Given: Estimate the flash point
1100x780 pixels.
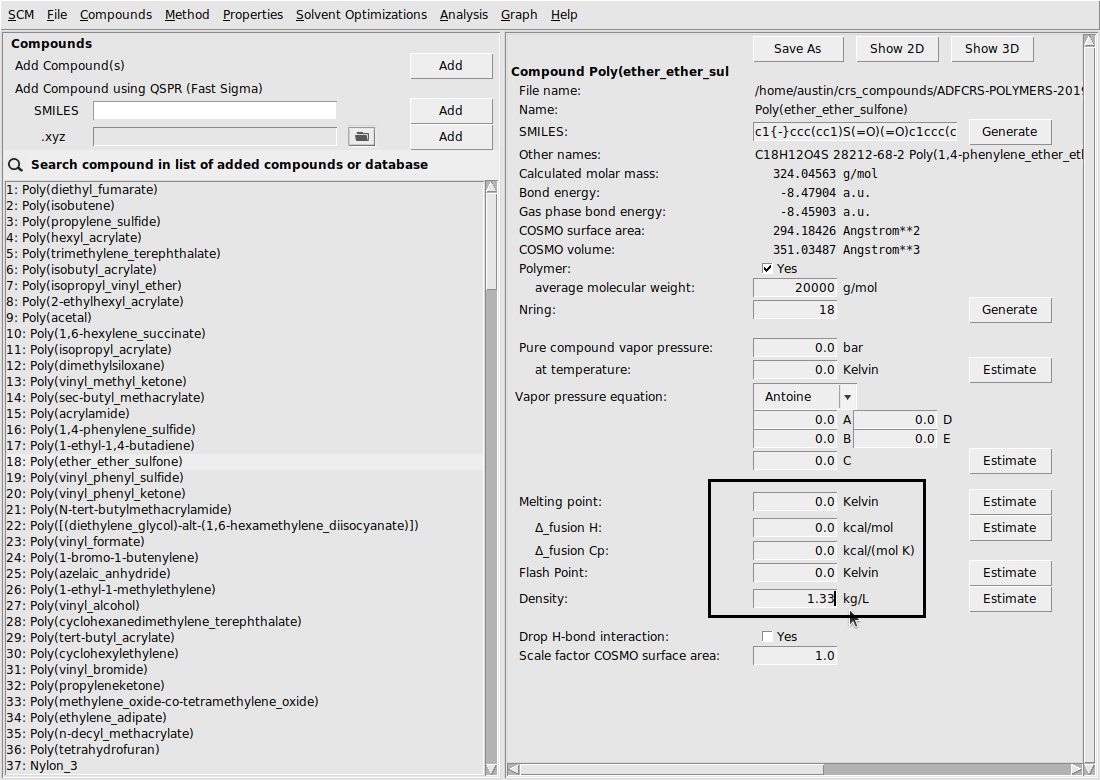Looking at the screenshot, I should tap(1010, 572).
